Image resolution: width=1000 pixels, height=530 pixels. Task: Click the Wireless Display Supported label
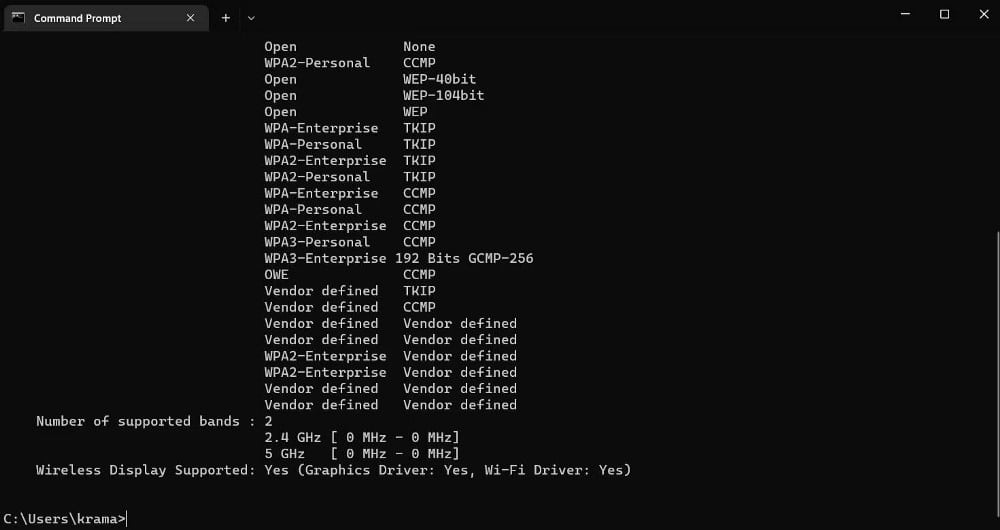pyautogui.click(x=145, y=470)
